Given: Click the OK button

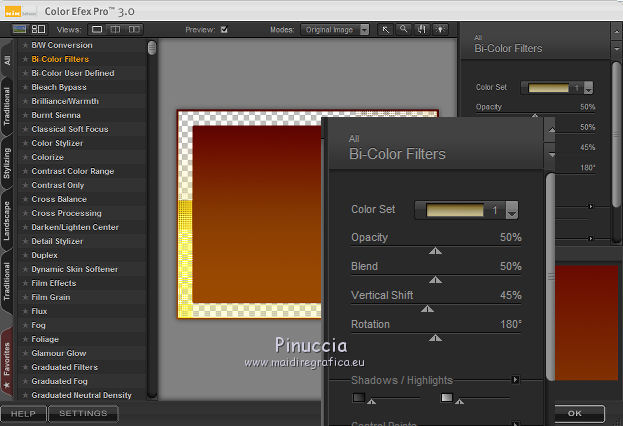Looking at the screenshot, I should coord(574,413).
